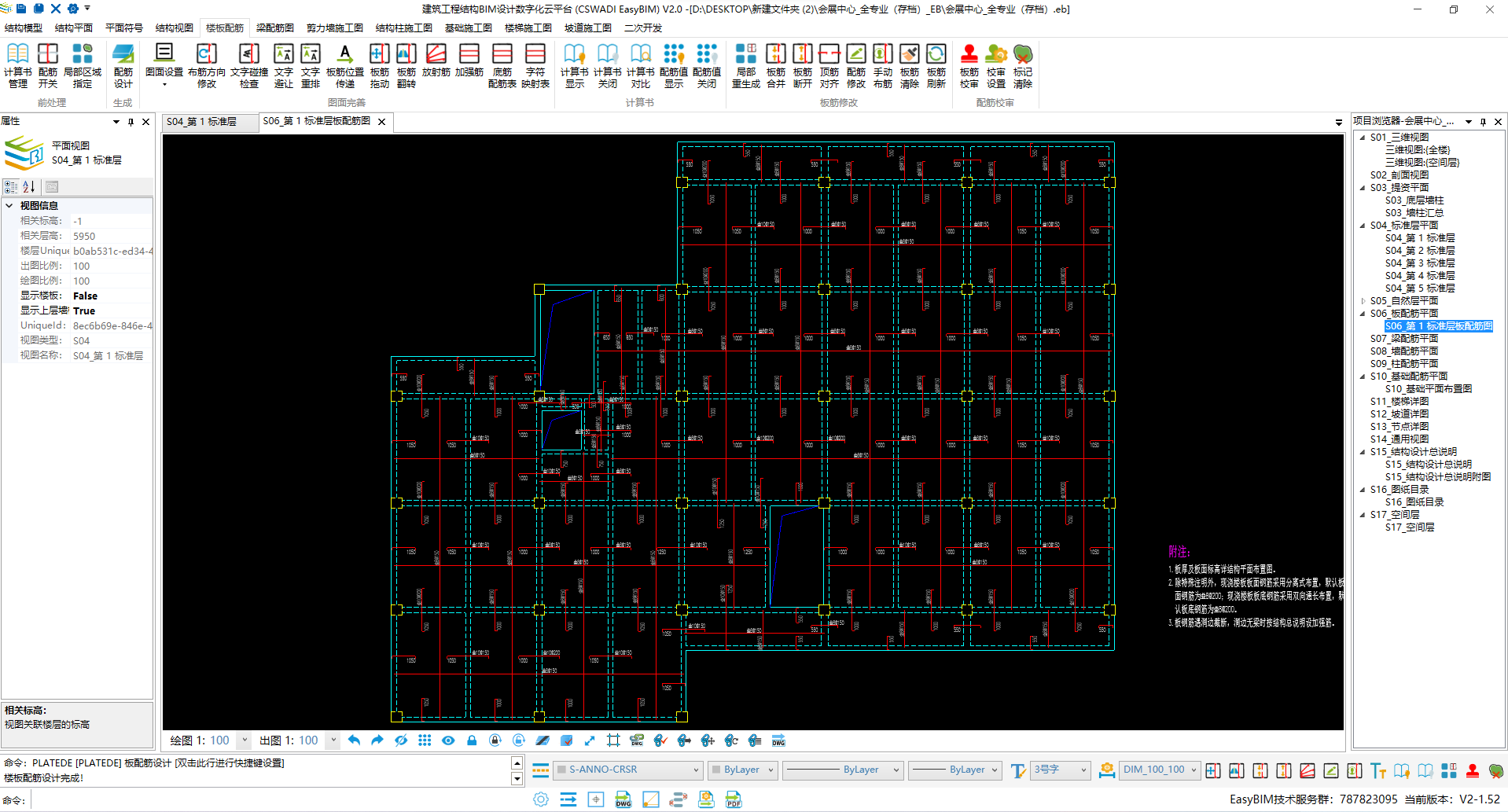Select the 放射筋 radial rebar tool
The width and height of the screenshot is (1508, 812).
coord(436,60)
